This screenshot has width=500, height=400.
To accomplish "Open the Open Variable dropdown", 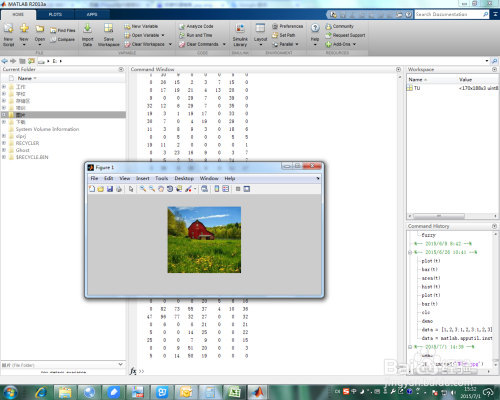I will [x=144, y=35].
